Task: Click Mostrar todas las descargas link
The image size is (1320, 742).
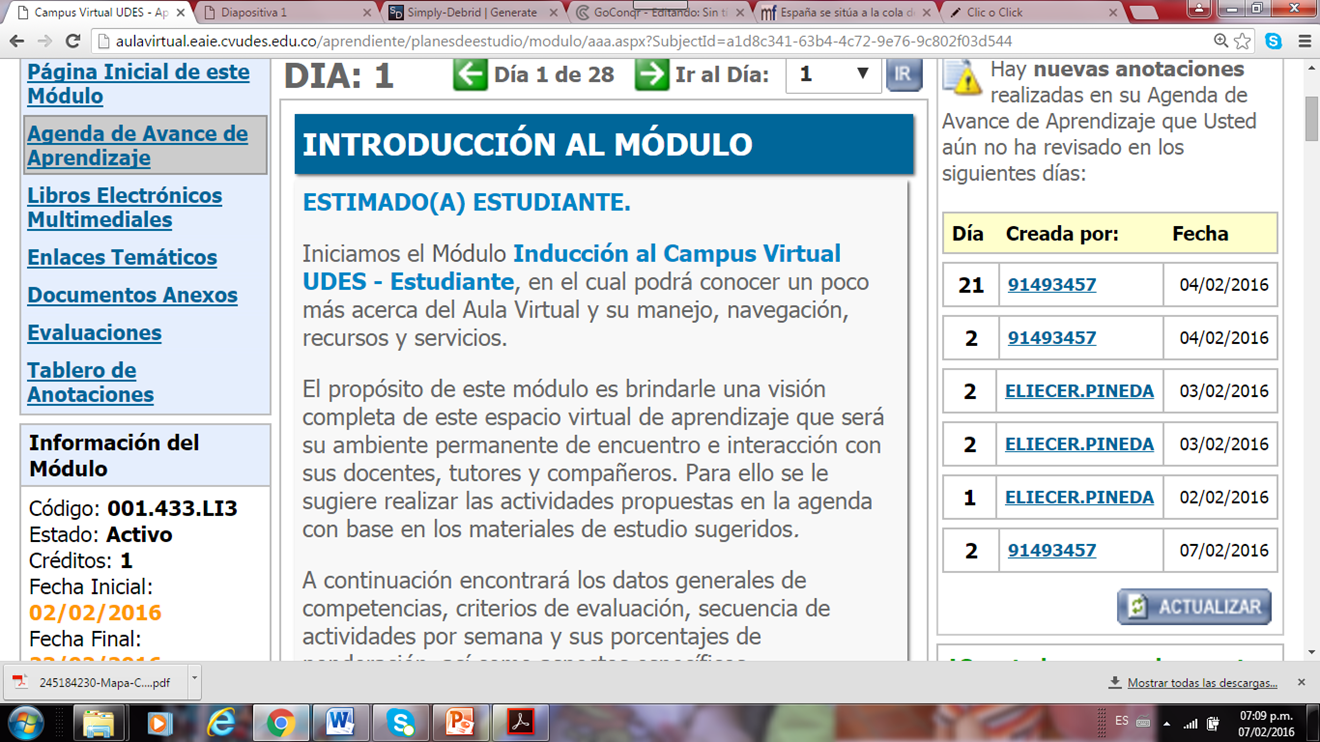Action: click(1201, 683)
